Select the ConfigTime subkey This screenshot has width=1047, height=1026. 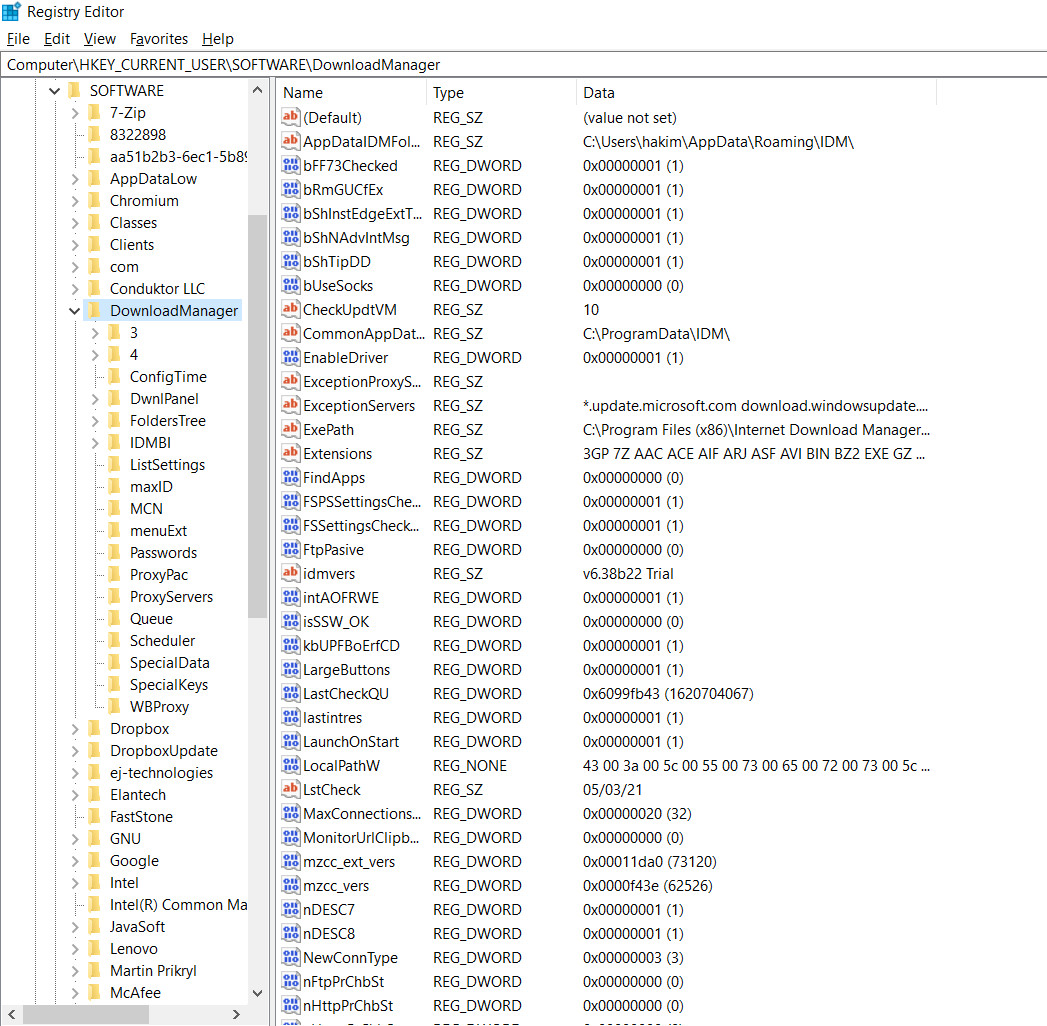tap(168, 376)
